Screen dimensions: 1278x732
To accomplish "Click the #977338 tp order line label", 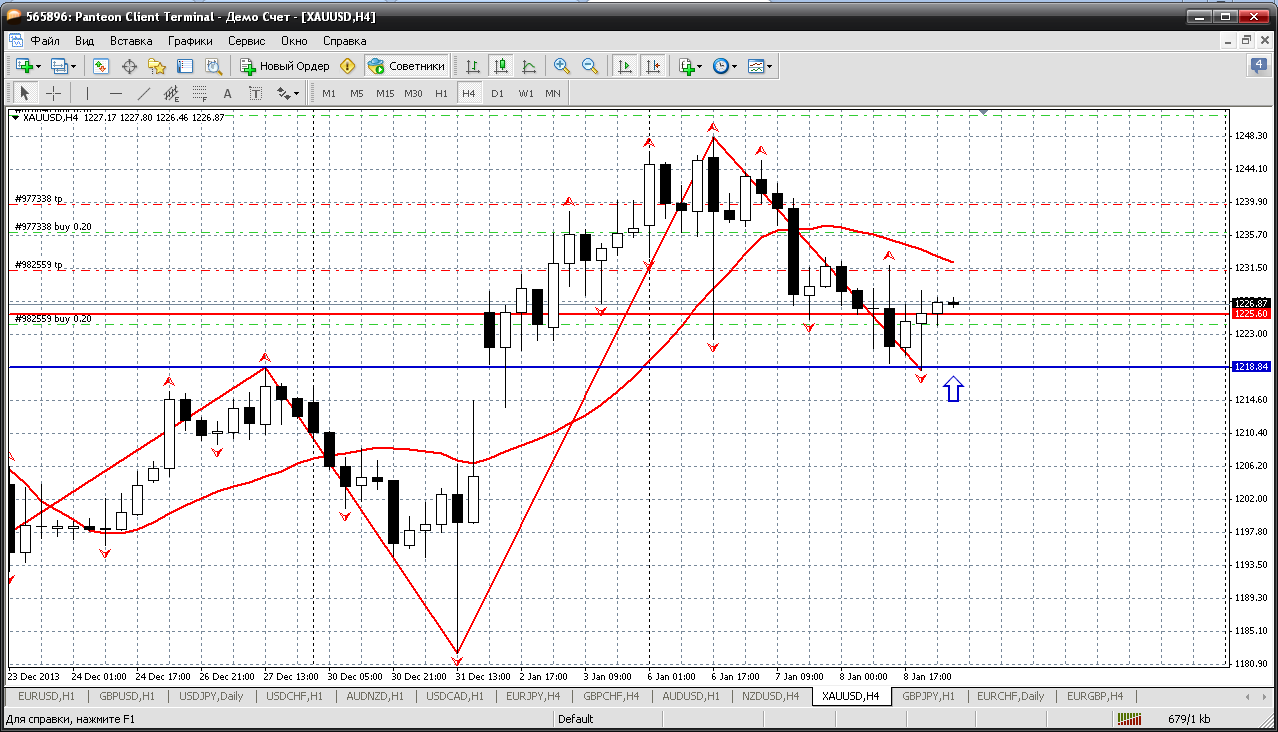I will pos(39,199).
